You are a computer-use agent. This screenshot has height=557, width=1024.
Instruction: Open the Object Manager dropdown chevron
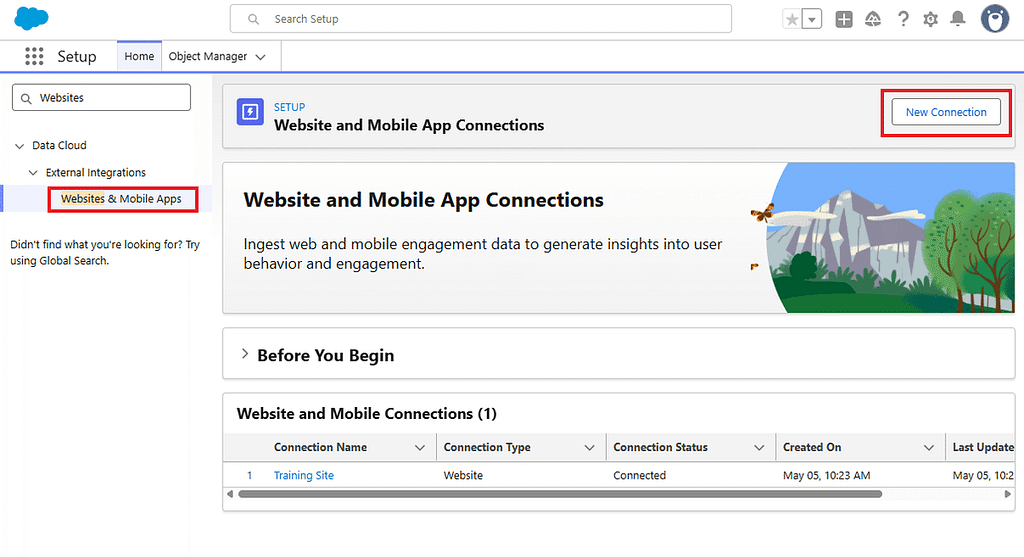261,57
